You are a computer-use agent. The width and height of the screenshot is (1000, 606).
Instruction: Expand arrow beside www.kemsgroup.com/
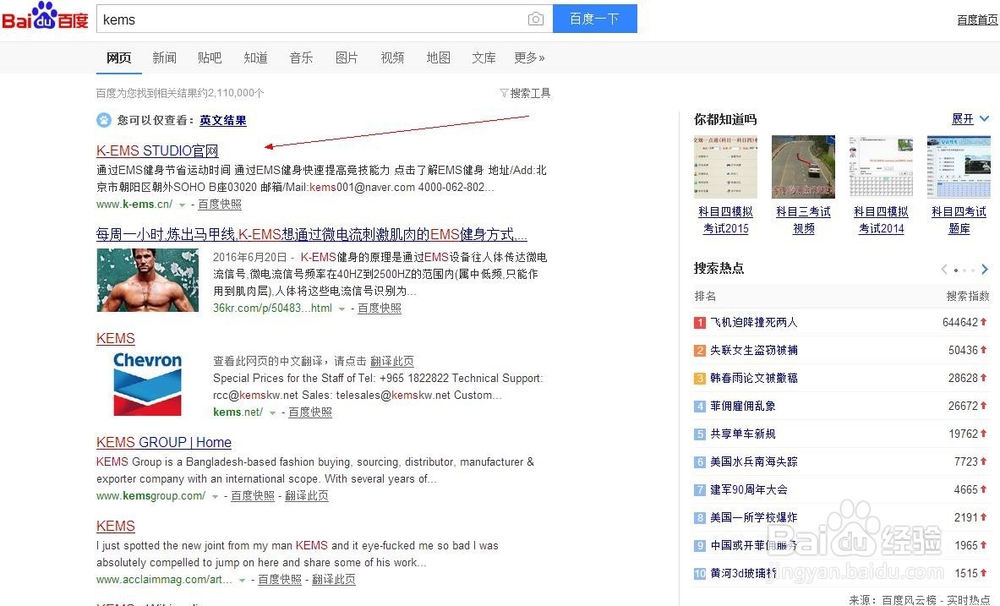coord(215,496)
